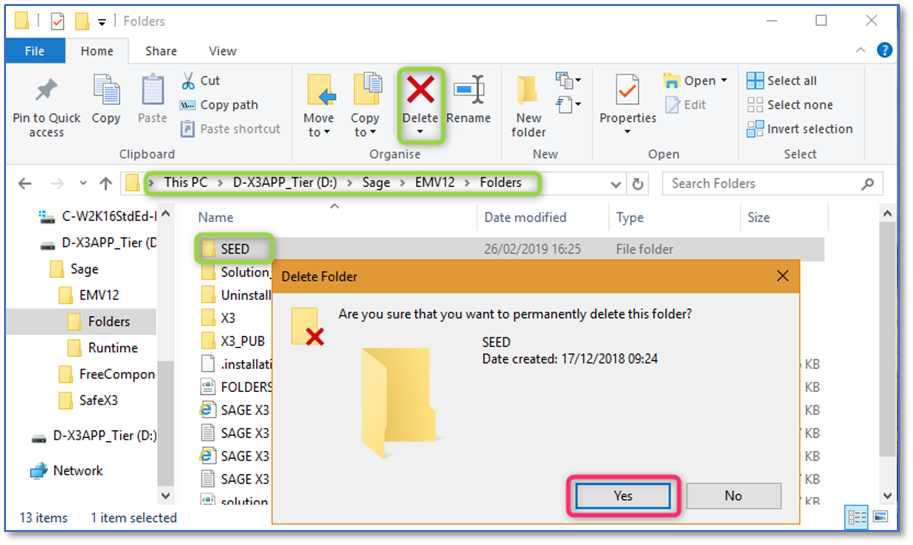Select the SEED folder in file list
The width and height of the screenshot is (913, 545).
coord(235,249)
